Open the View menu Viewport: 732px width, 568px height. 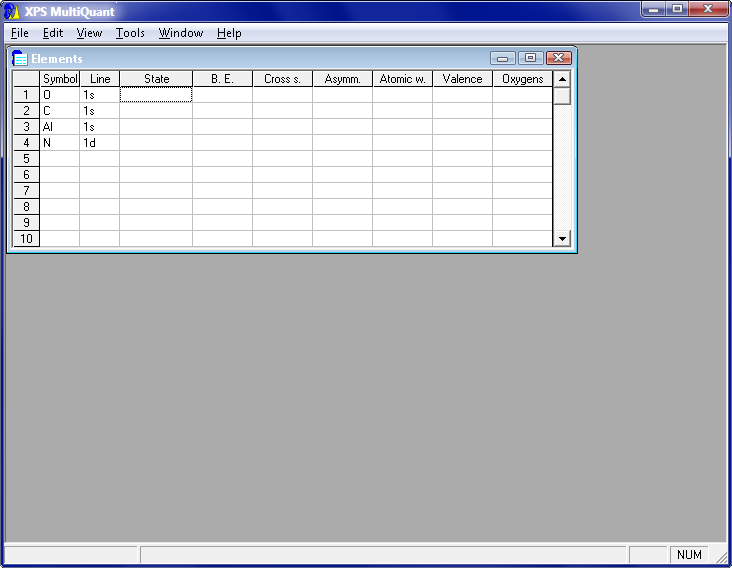pos(89,33)
